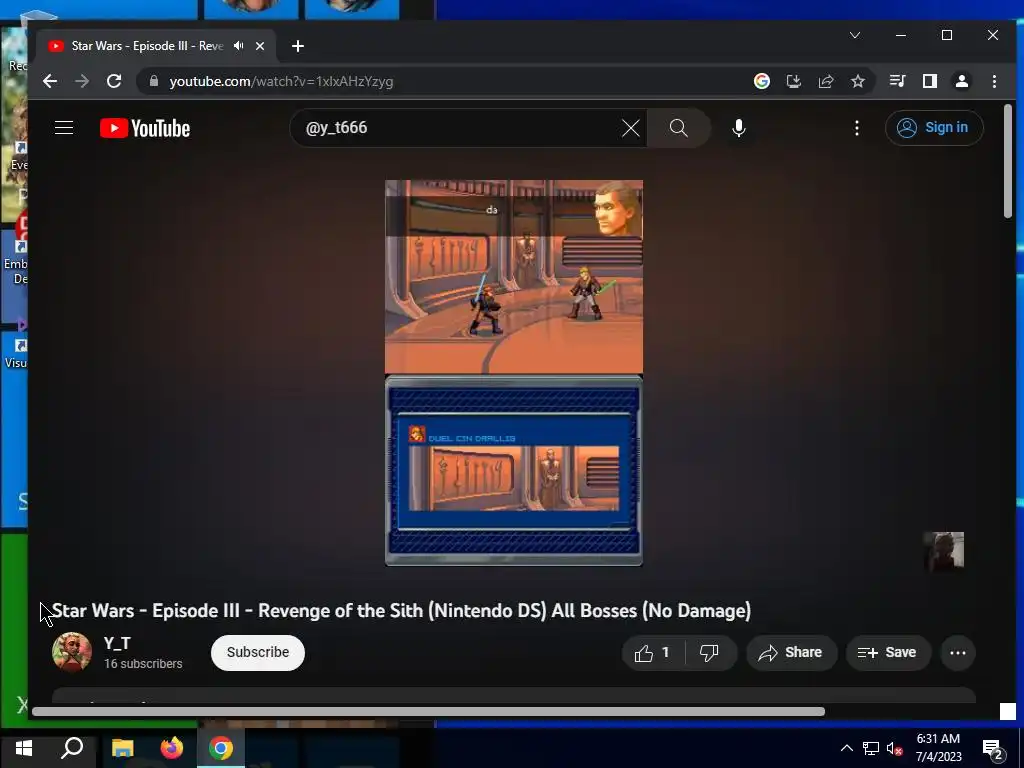The width and height of the screenshot is (1024, 768).
Task: Click channel watermark thumbnail on video
Action: click(x=944, y=551)
